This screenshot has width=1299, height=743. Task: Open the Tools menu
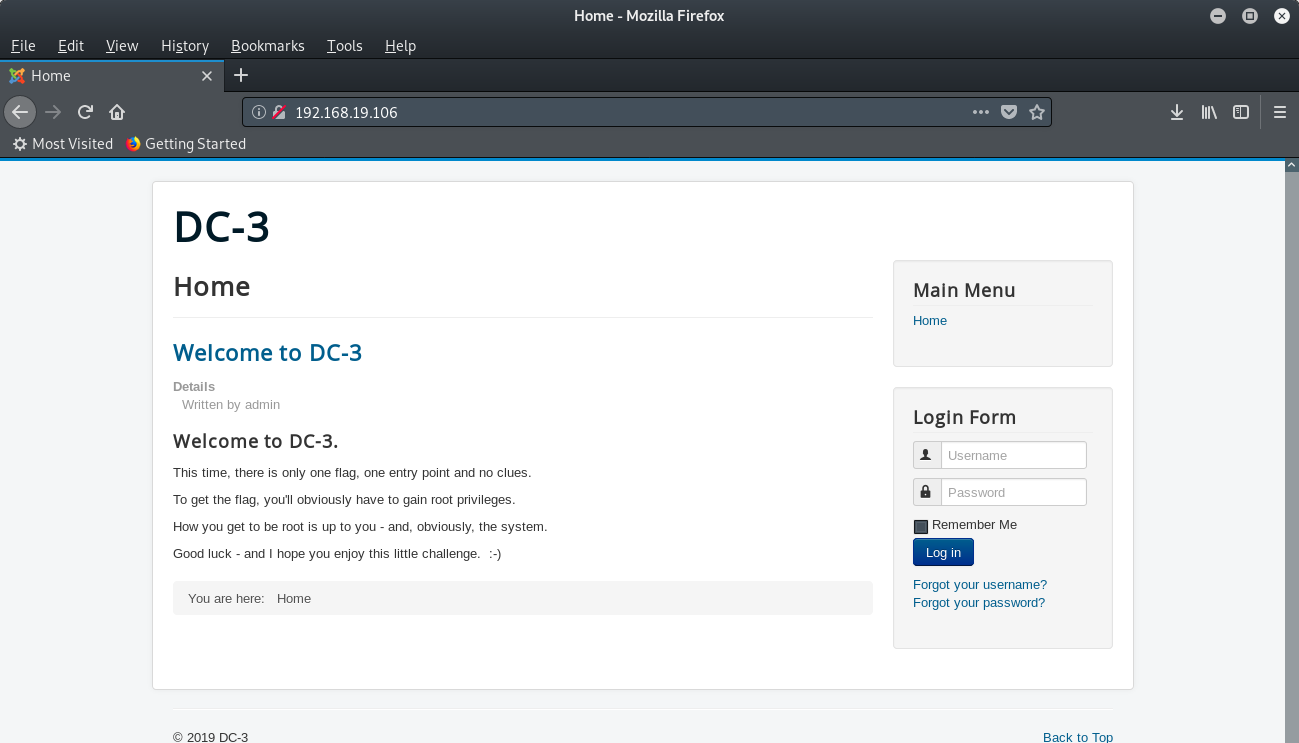point(345,46)
